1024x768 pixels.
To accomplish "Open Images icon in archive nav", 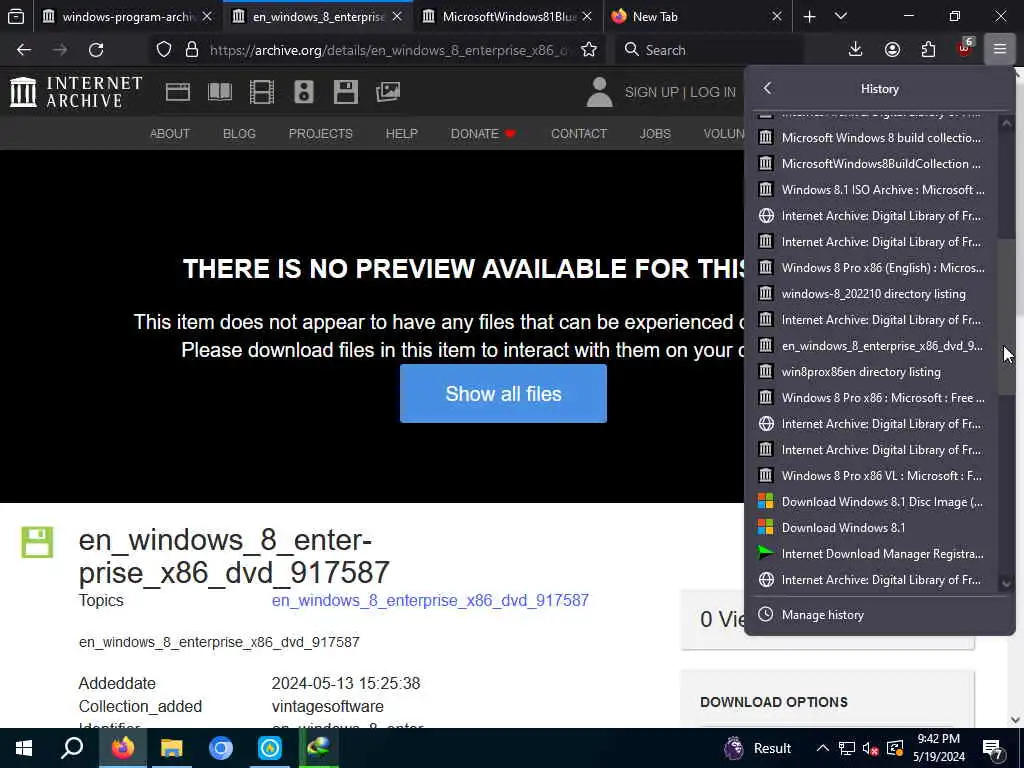I will click(388, 92).
